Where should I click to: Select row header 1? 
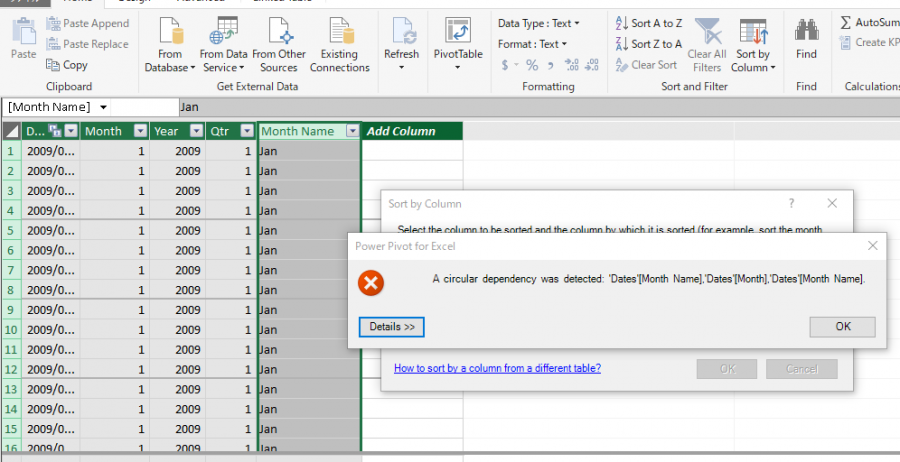[x=11, y=152]
